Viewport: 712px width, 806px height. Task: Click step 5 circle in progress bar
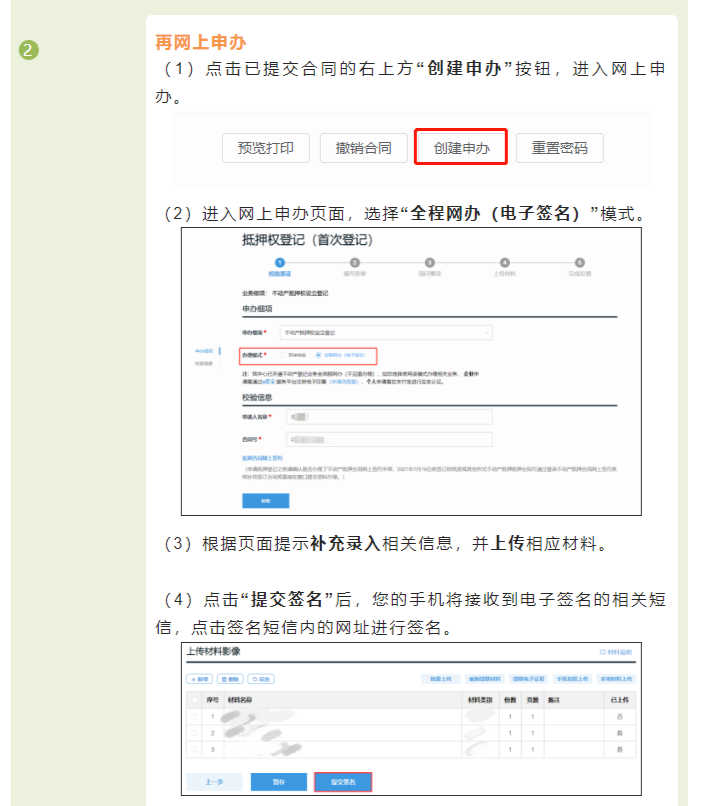pos(580,262)
